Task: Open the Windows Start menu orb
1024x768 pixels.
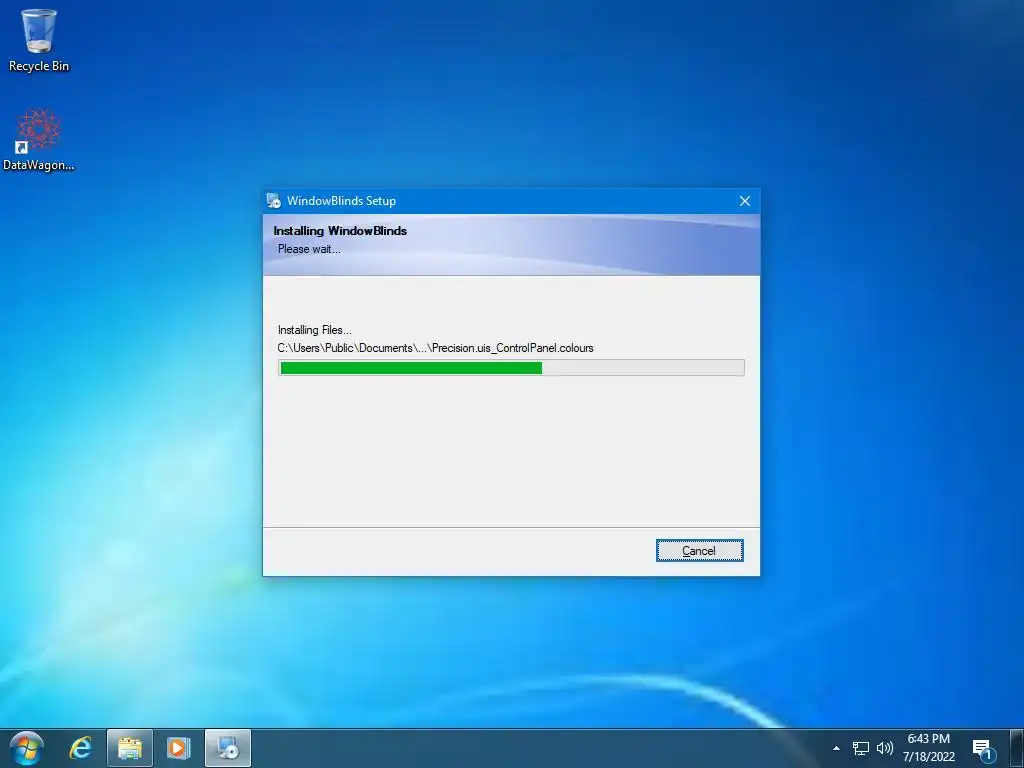Action: coord(27,748)
